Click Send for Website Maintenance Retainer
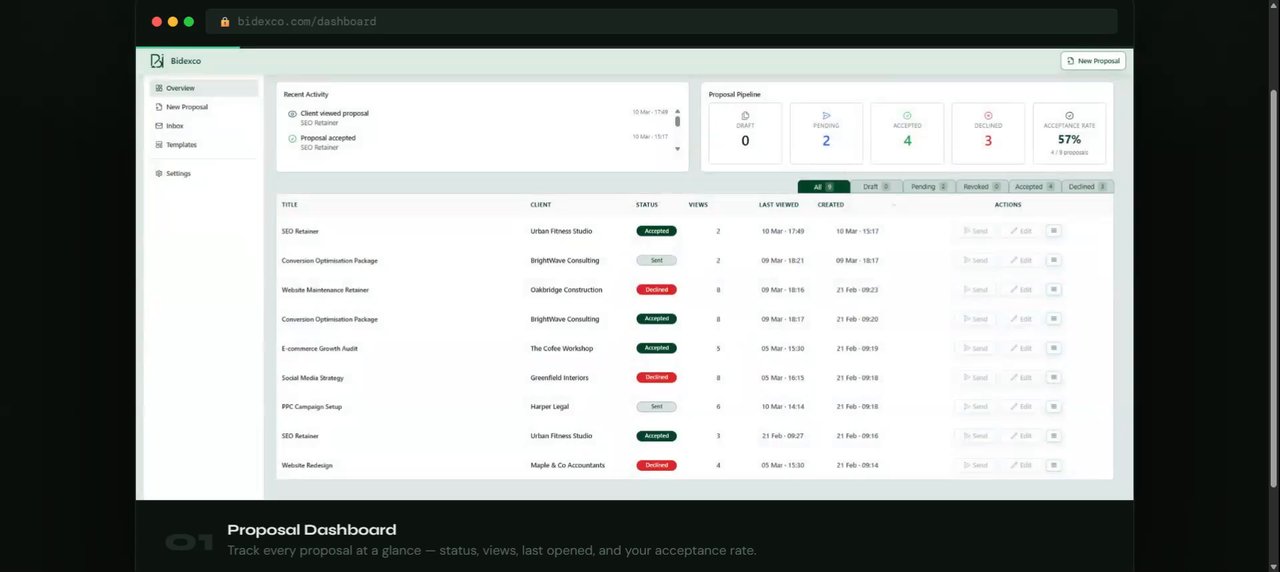The width and height of the screenshot is (1280, 572). (975, 290)
